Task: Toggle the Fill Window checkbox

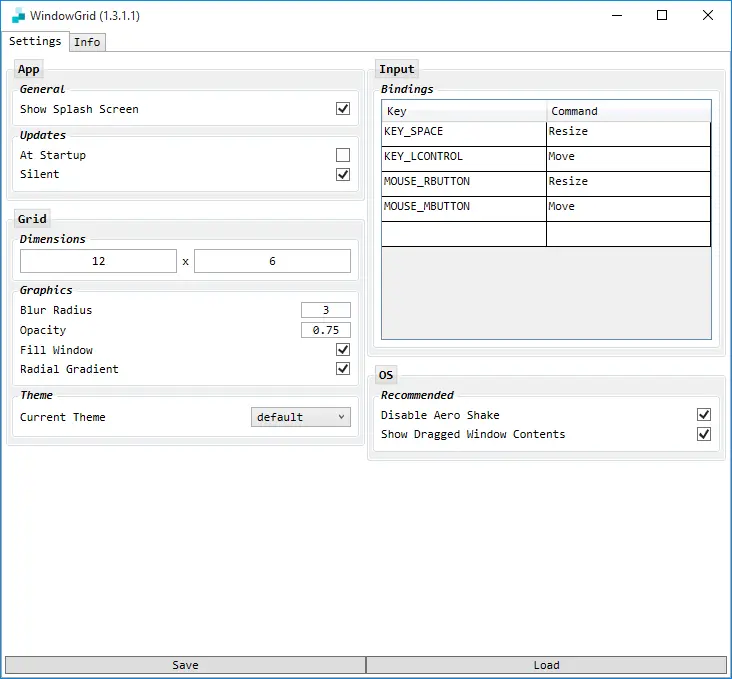Action: click(343, 350)
